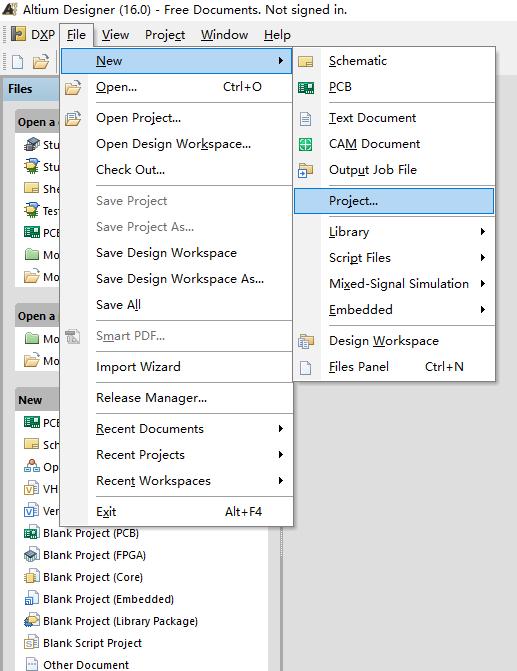
Task: Open the Project menu in menu bar
Action: pos(165,35)
